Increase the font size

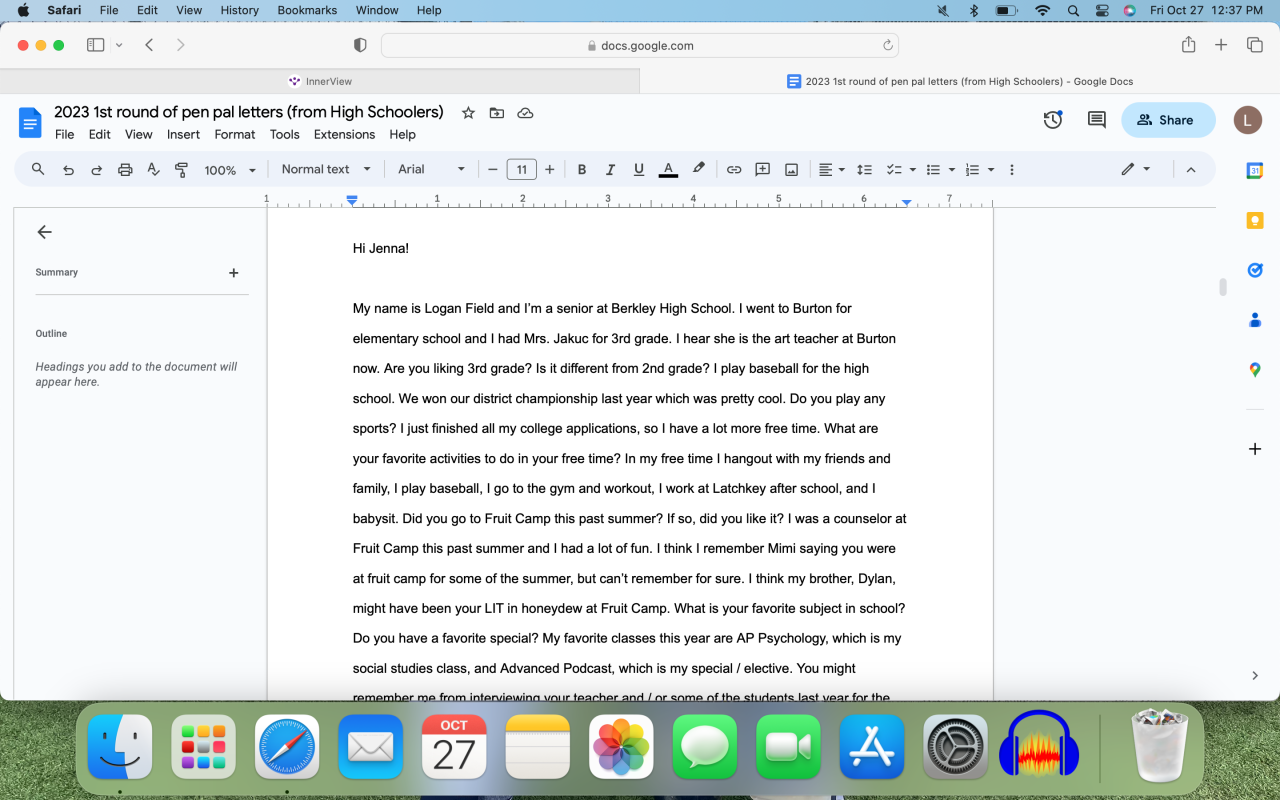550,170
